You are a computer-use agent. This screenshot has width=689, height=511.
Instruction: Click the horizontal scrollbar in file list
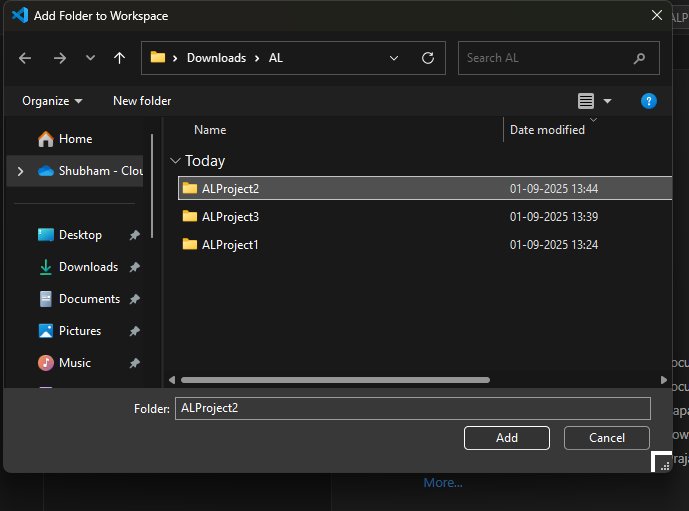335,380
